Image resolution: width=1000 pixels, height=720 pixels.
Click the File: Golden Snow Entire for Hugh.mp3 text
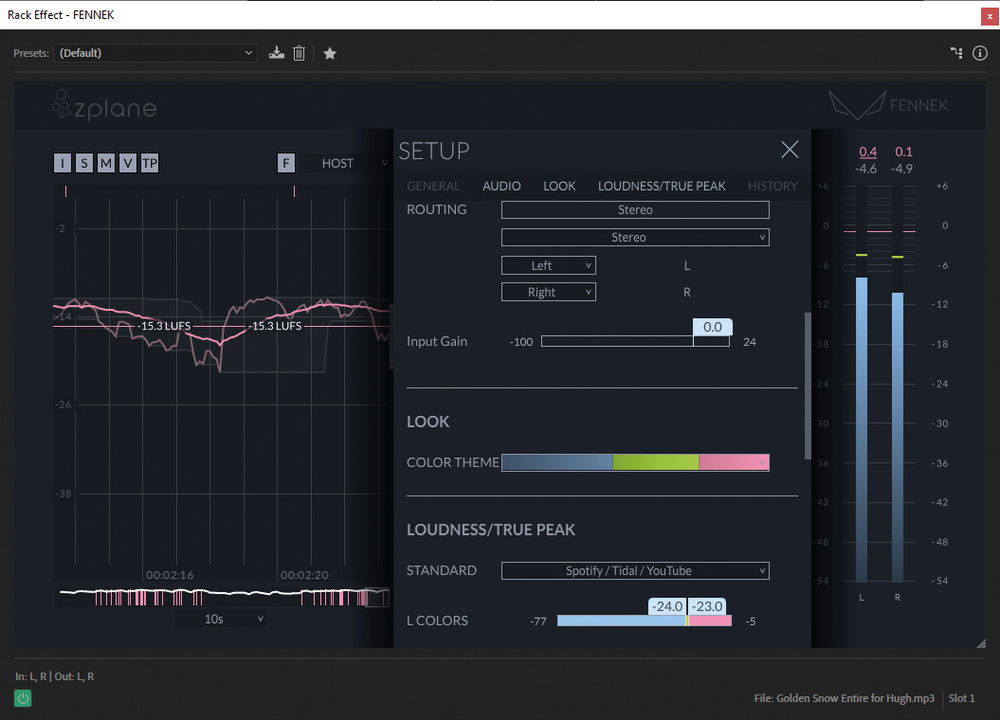844,698
